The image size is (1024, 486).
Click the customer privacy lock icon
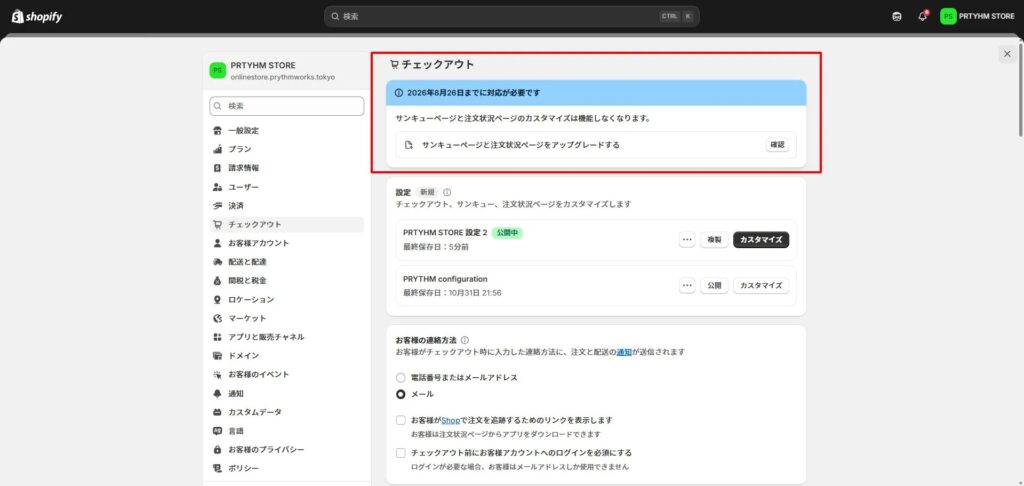(217, 450)
